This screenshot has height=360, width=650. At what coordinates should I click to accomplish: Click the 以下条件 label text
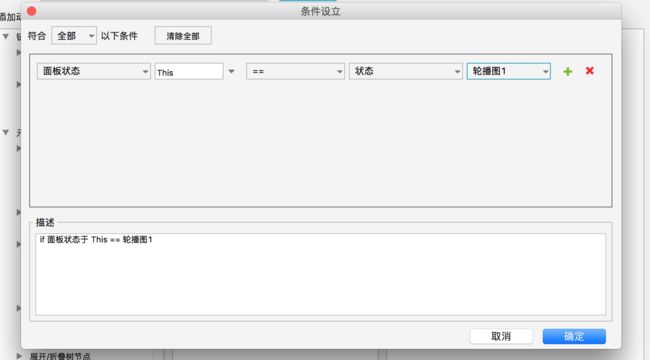[119, 36]
